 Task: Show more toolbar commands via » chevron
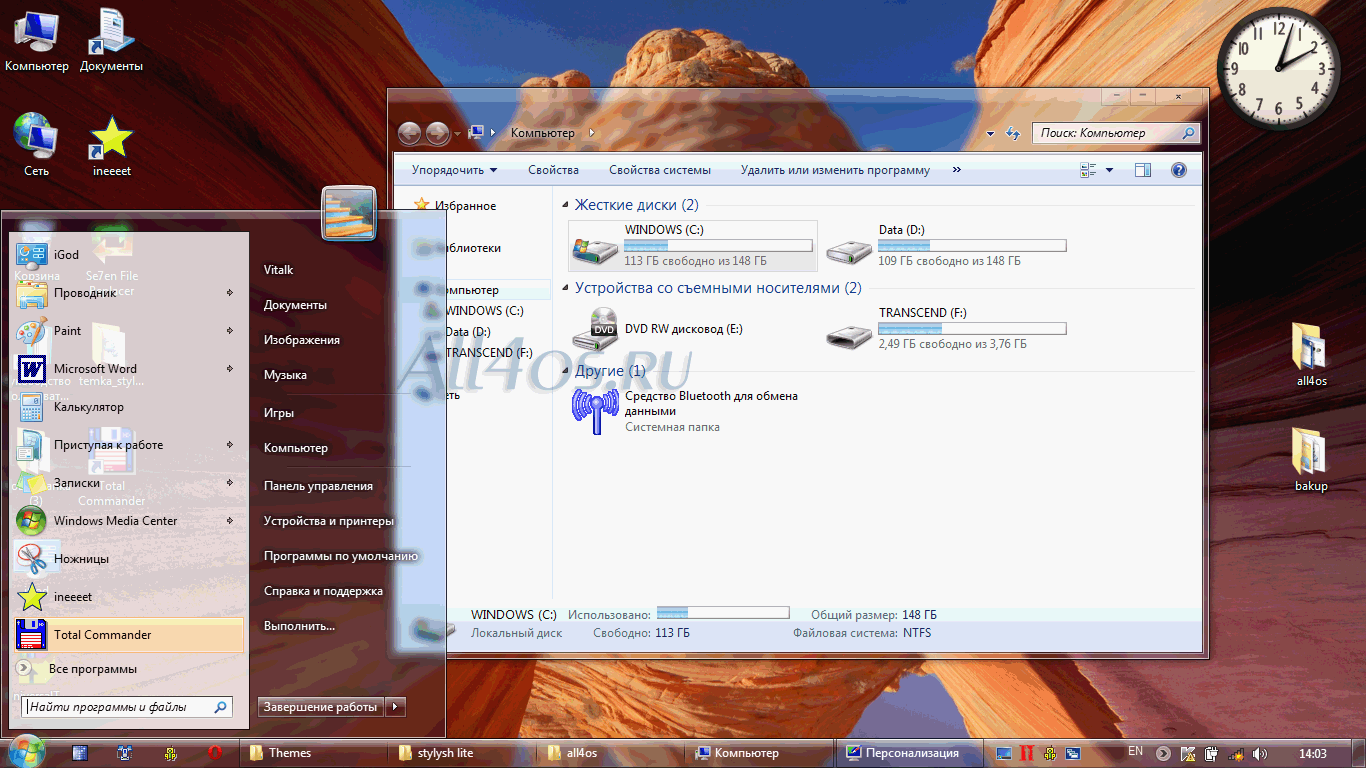pyautogui.click(x=957, y=170)
